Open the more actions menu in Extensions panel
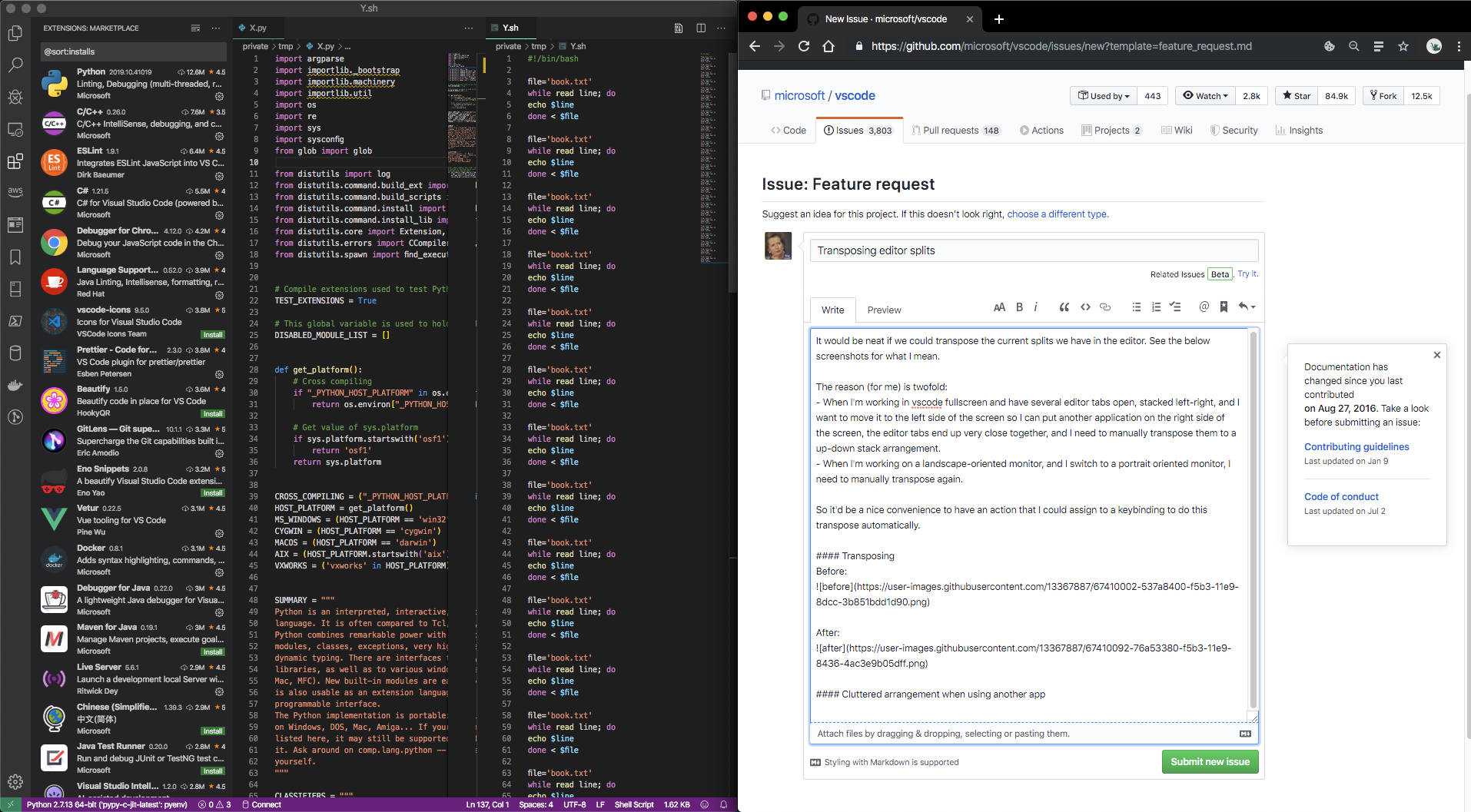Screen dimensions: 1471x812 (216, 28)
